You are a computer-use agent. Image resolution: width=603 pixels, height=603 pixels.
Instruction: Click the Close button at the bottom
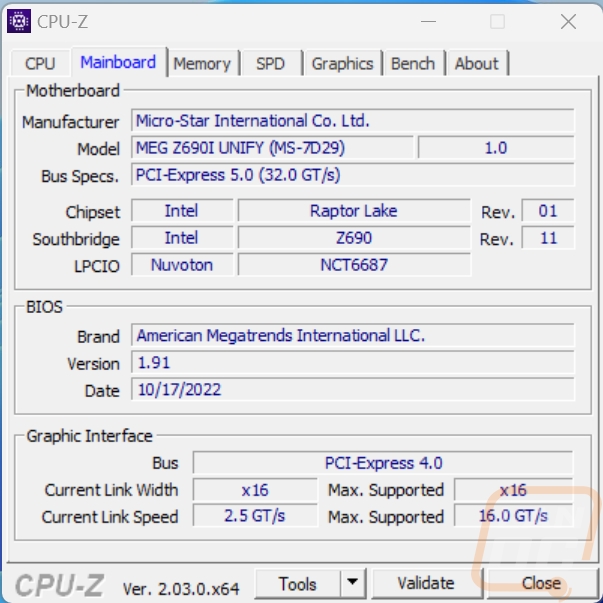pos(541,583)
